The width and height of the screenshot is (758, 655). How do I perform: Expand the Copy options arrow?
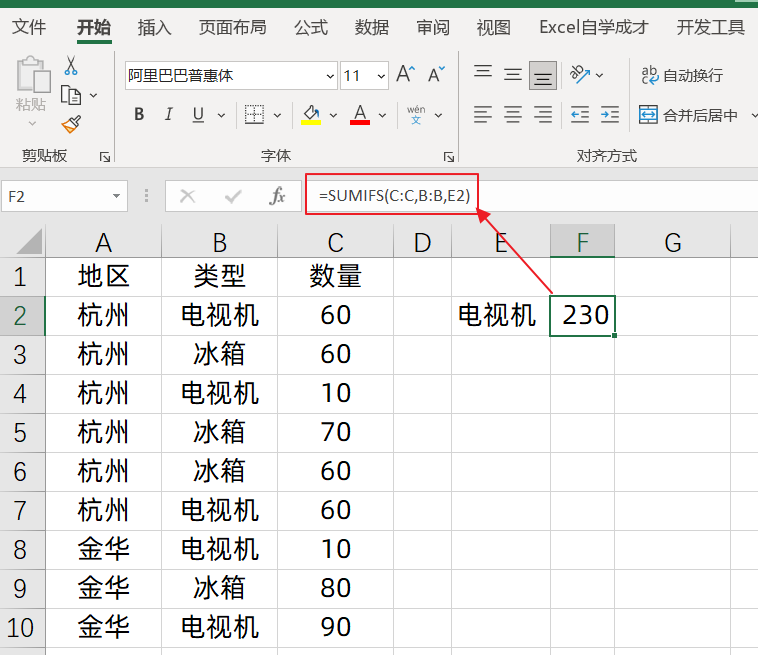[x=93, y=95]
